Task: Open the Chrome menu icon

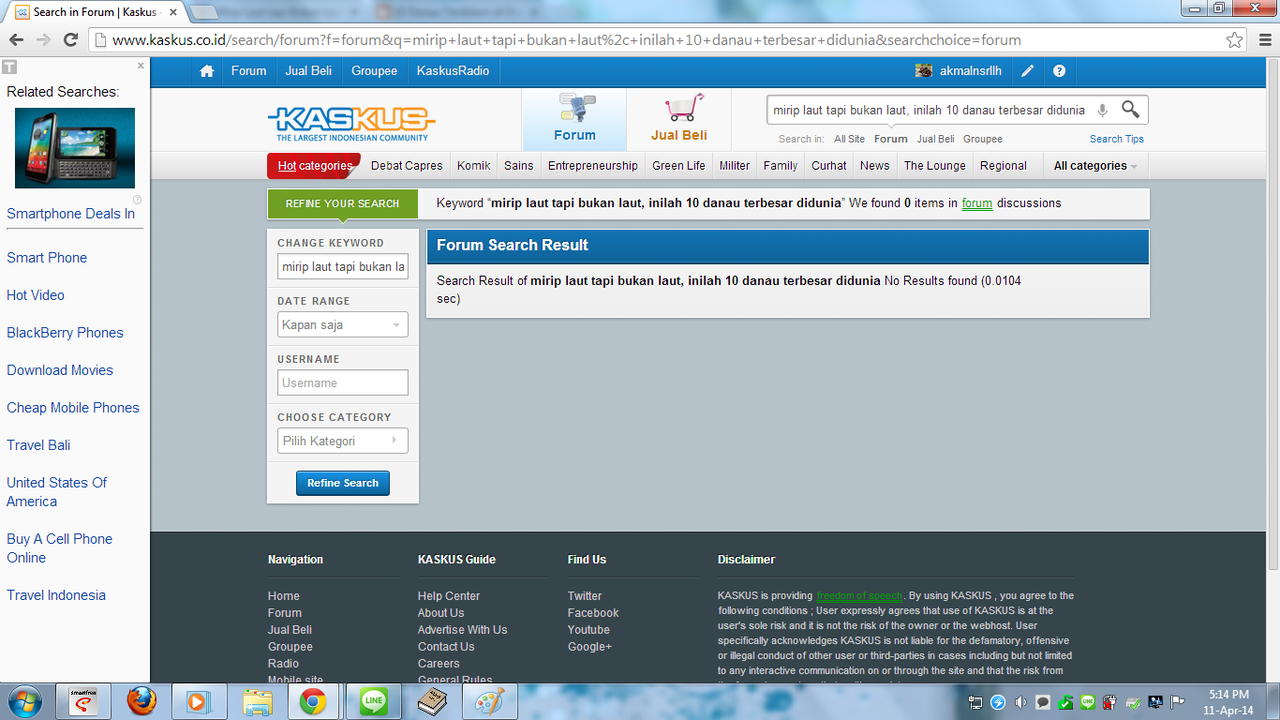Action: tap(1263, 40)
